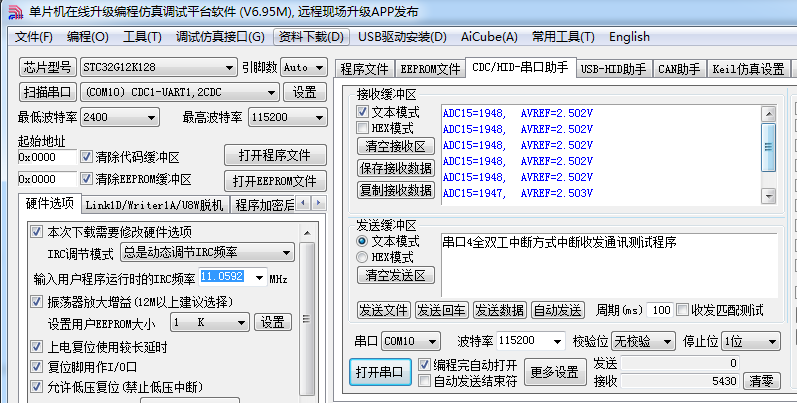Select the USB-HID助手 tab

(x=614, y=69)
